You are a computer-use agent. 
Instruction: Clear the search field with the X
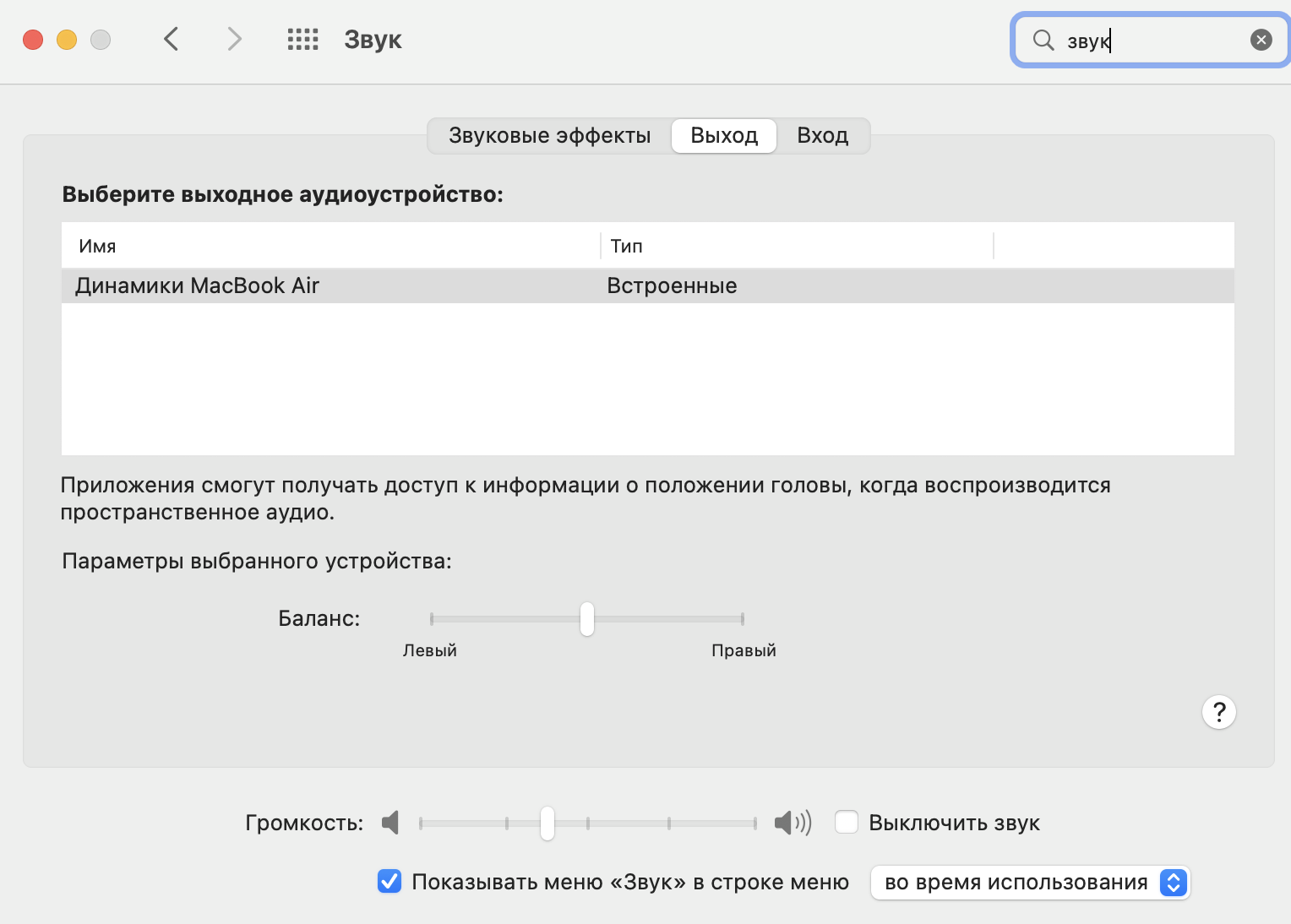tap(1261, 40)
